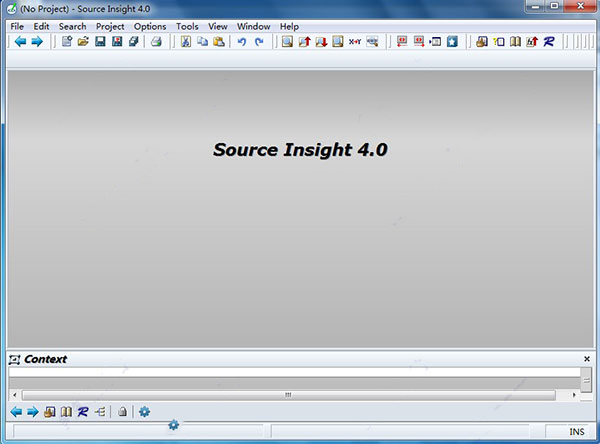Image resolution: width=600 pixels, height=444 pixels.
Task: Open the Help menu
Action: click(x=289, y=26)
